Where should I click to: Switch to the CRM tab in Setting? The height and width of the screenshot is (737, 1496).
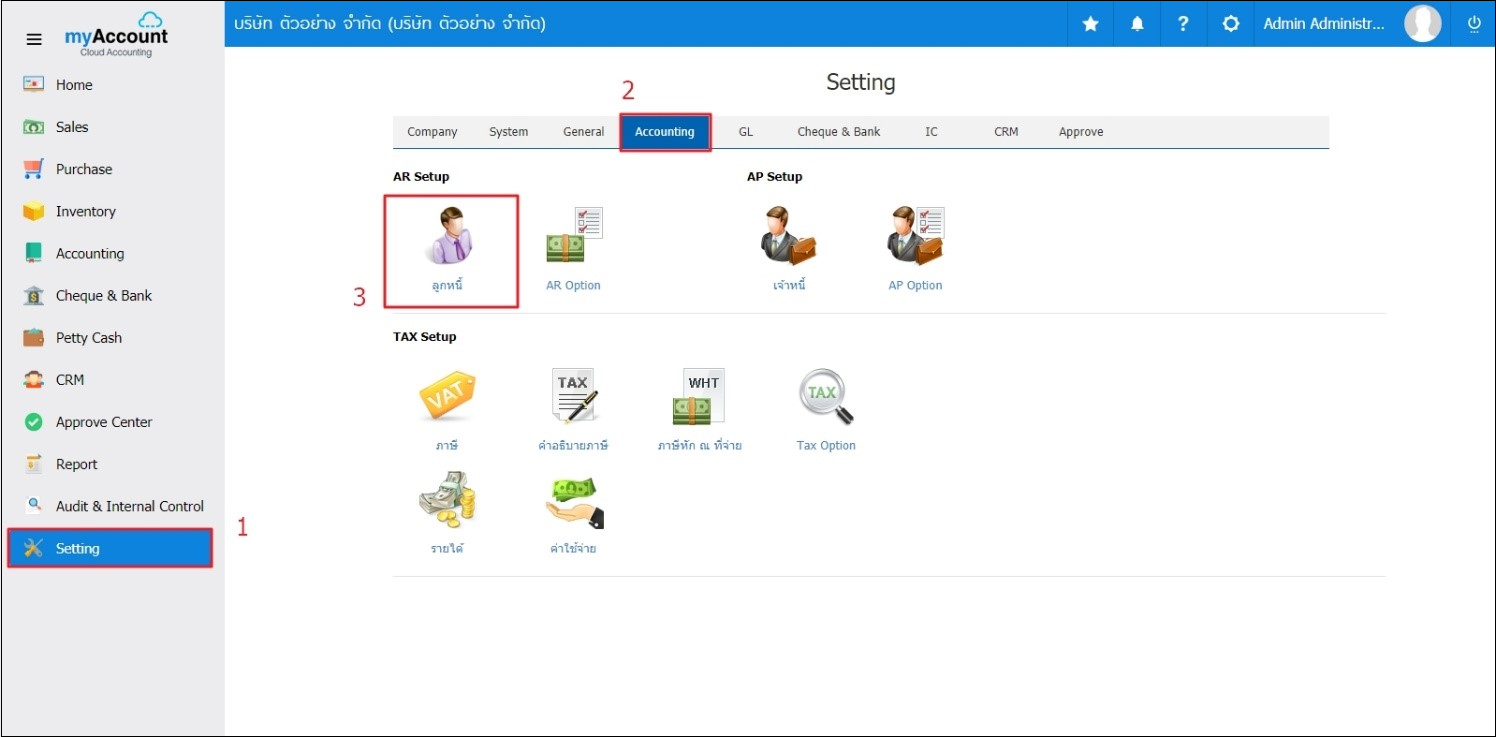(1006, 132)
